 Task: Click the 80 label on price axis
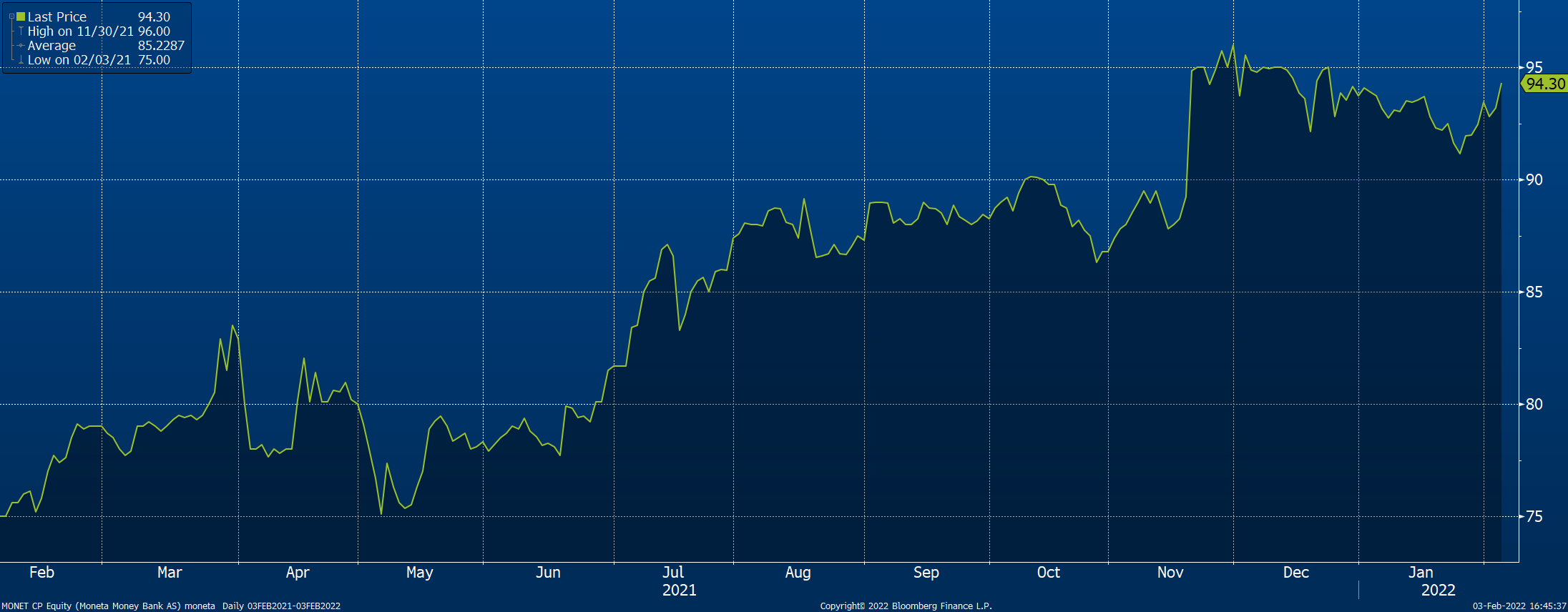click(x=1534, y=405)
